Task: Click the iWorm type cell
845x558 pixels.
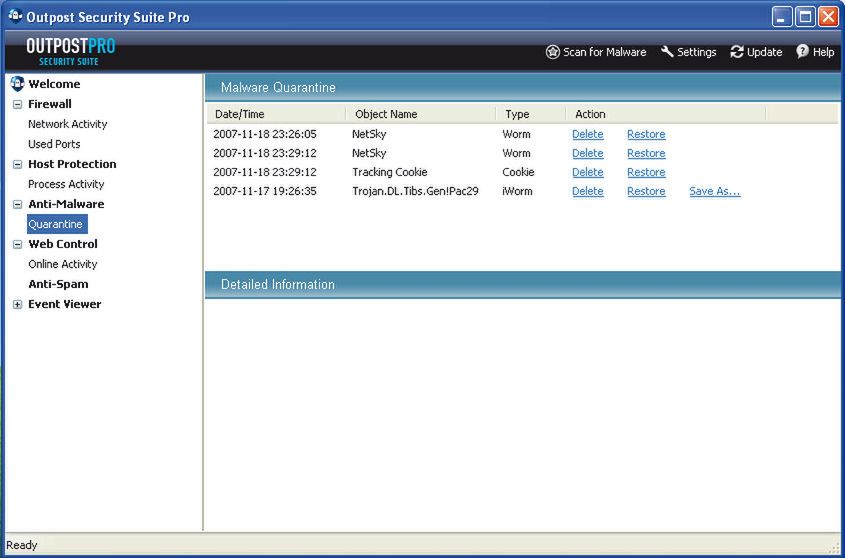Action: [517, 191]
